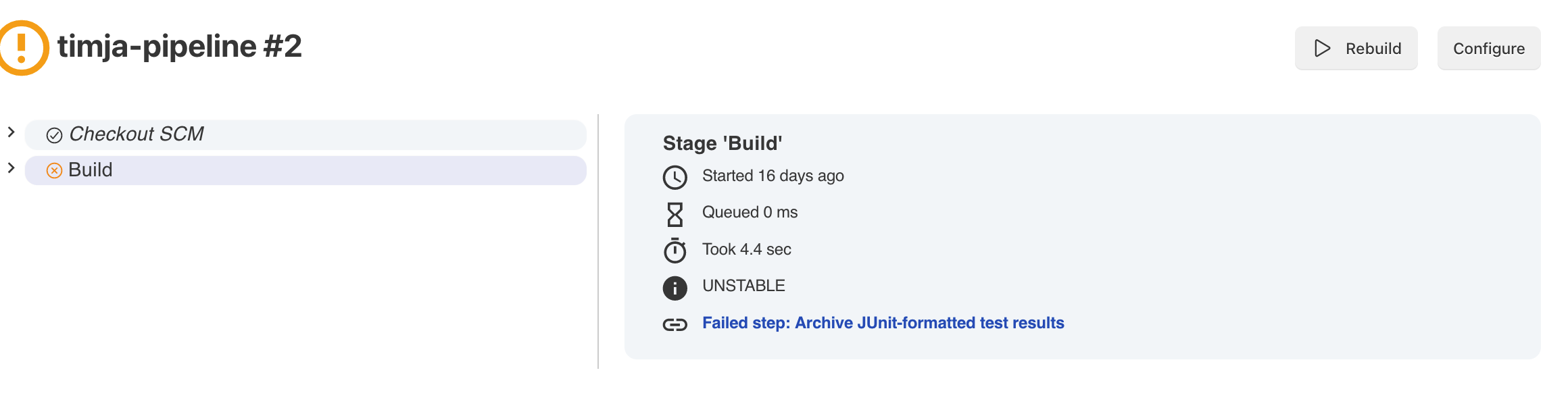Click the failure icon next to the Build stage
This screenshot has height=408, width=1568.
(54, 170)
